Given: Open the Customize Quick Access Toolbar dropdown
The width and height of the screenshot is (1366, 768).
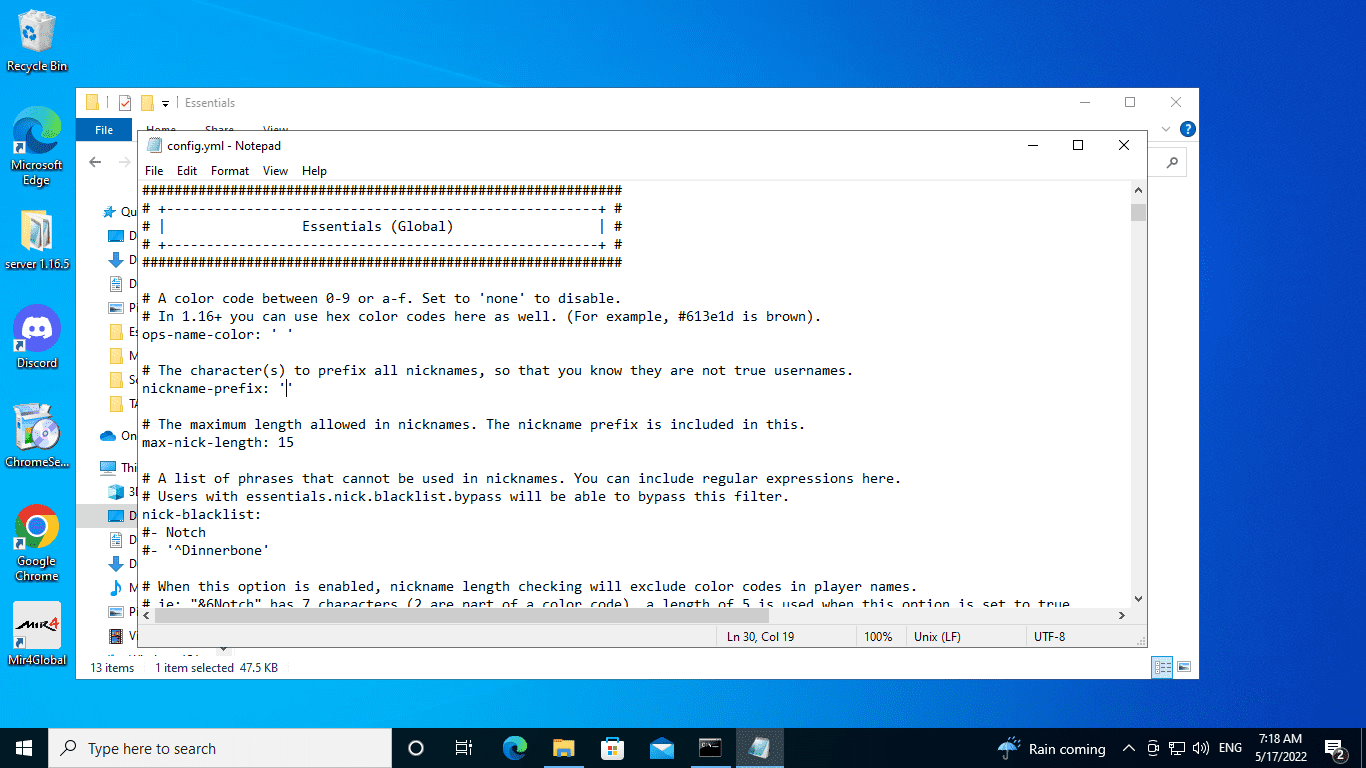Looking at the screenshot, I should [163, 103].
